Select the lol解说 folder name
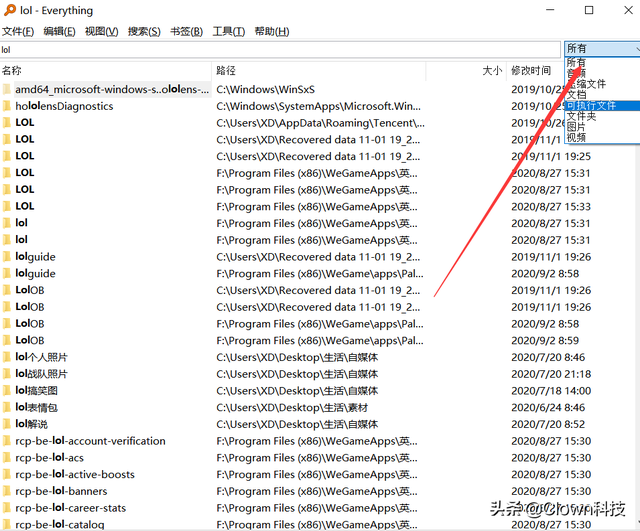Screen dimensions: 640x531 pos(31,424)
